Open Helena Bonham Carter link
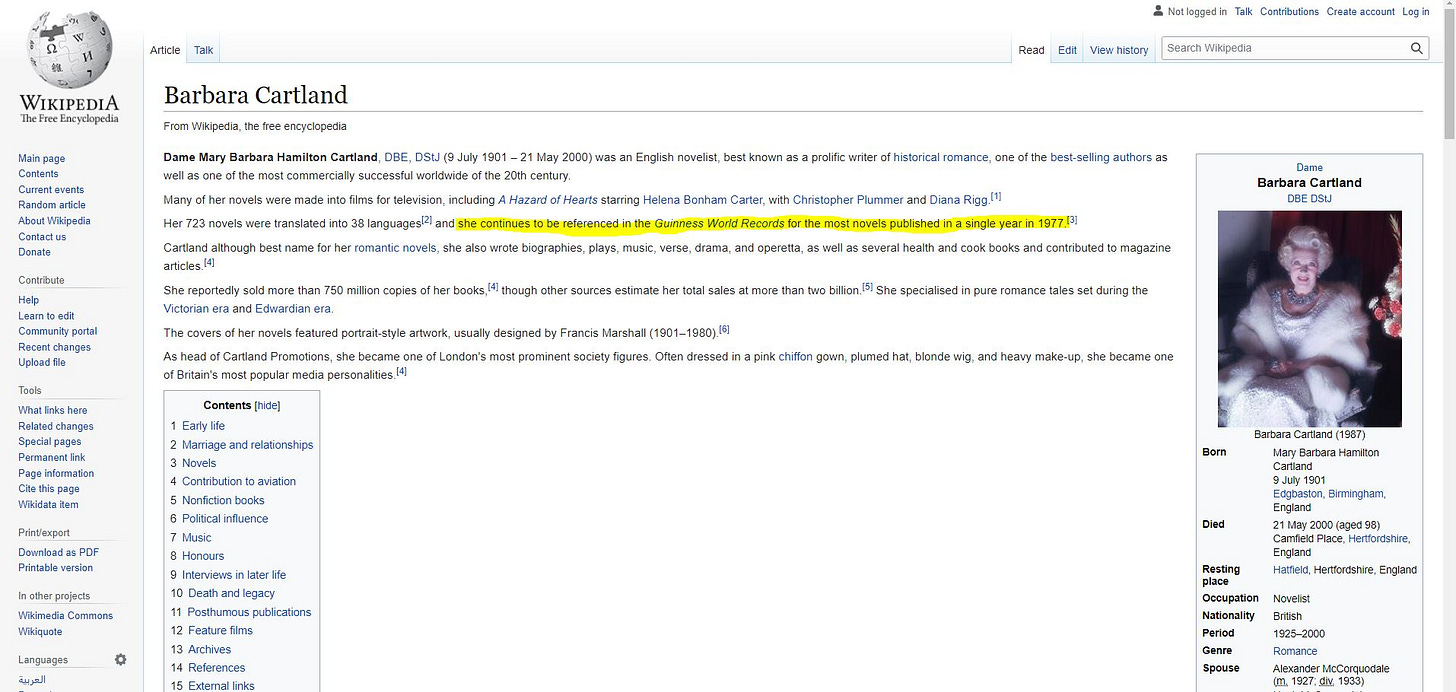This screenshot has width=1456, height=692. tap(703, 200)
